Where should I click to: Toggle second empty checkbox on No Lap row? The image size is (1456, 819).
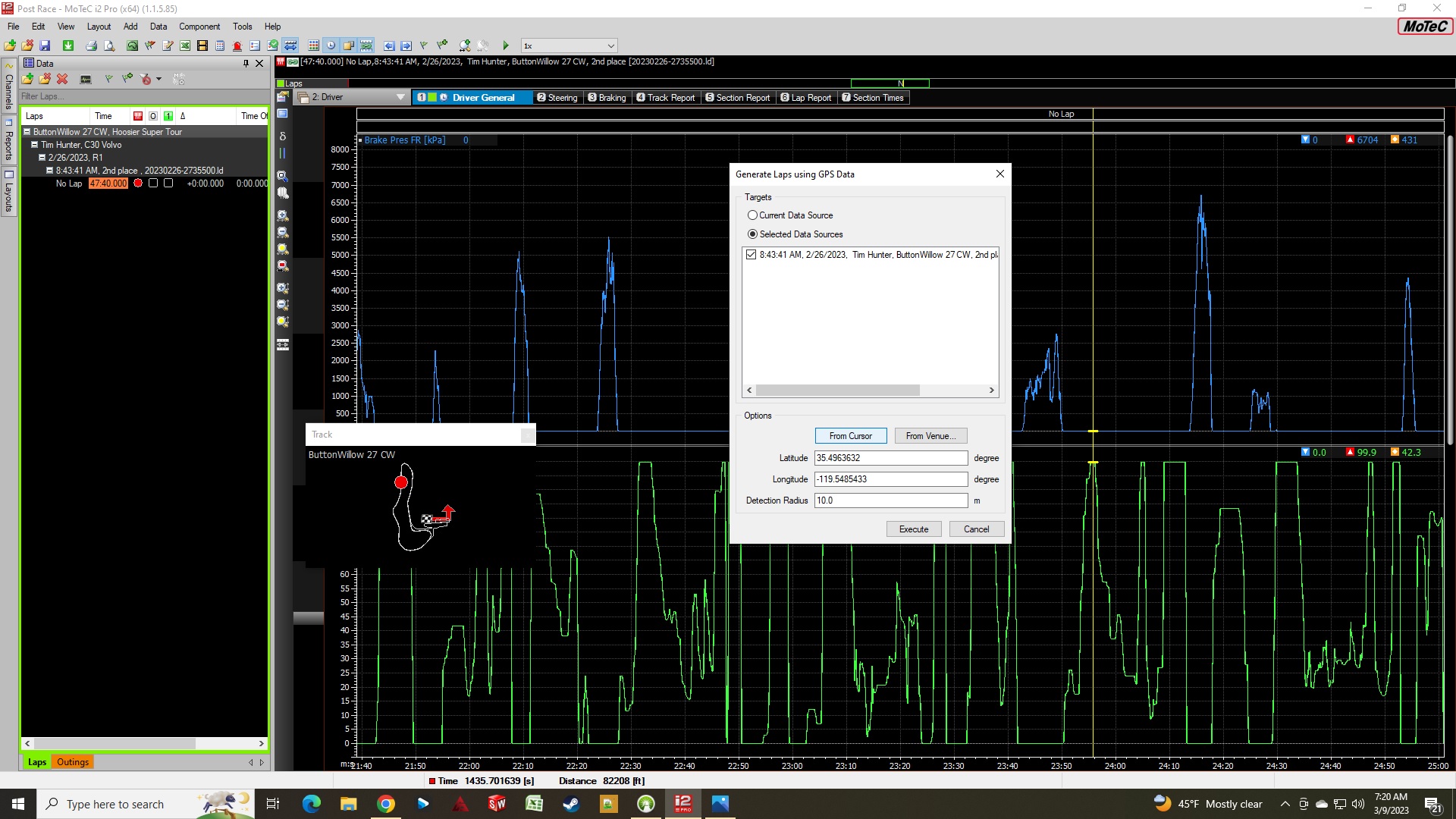tap(168, 183)
